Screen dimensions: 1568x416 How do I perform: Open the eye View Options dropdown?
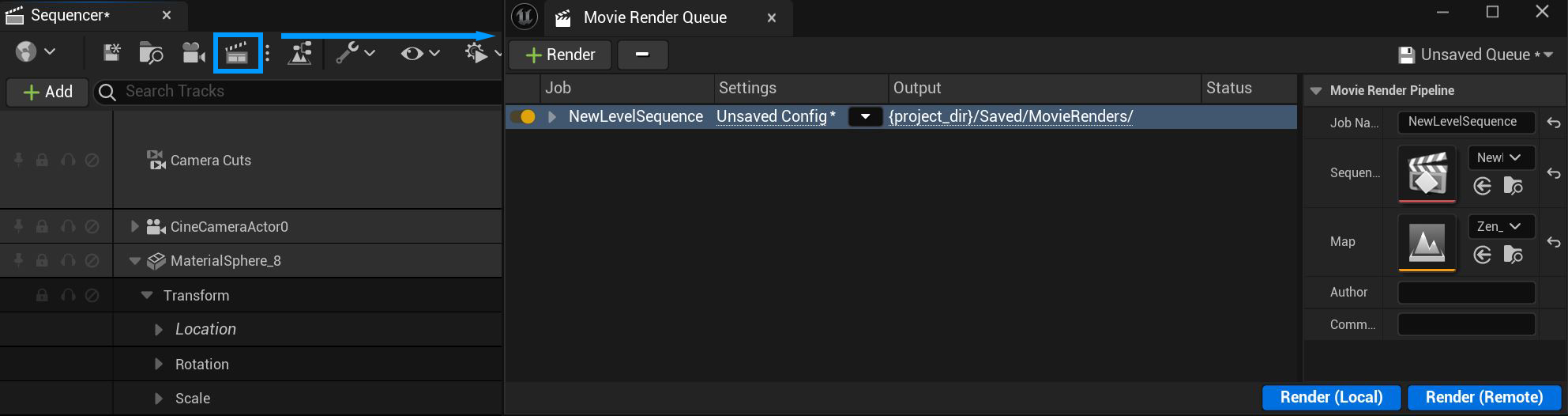pos(419,53)
